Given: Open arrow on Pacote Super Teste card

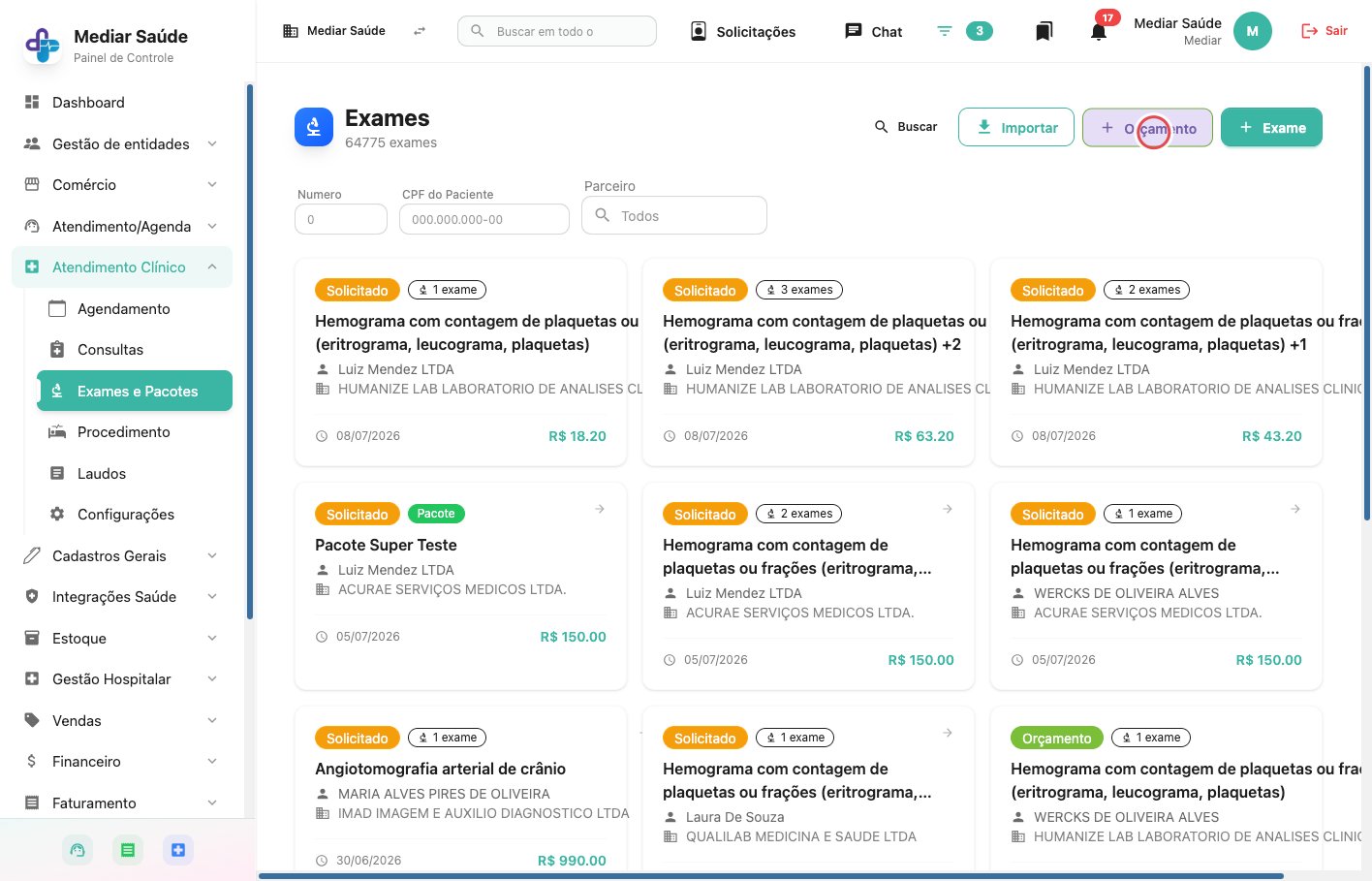Looking at the screenshot, I should click(x=600, y=509).
